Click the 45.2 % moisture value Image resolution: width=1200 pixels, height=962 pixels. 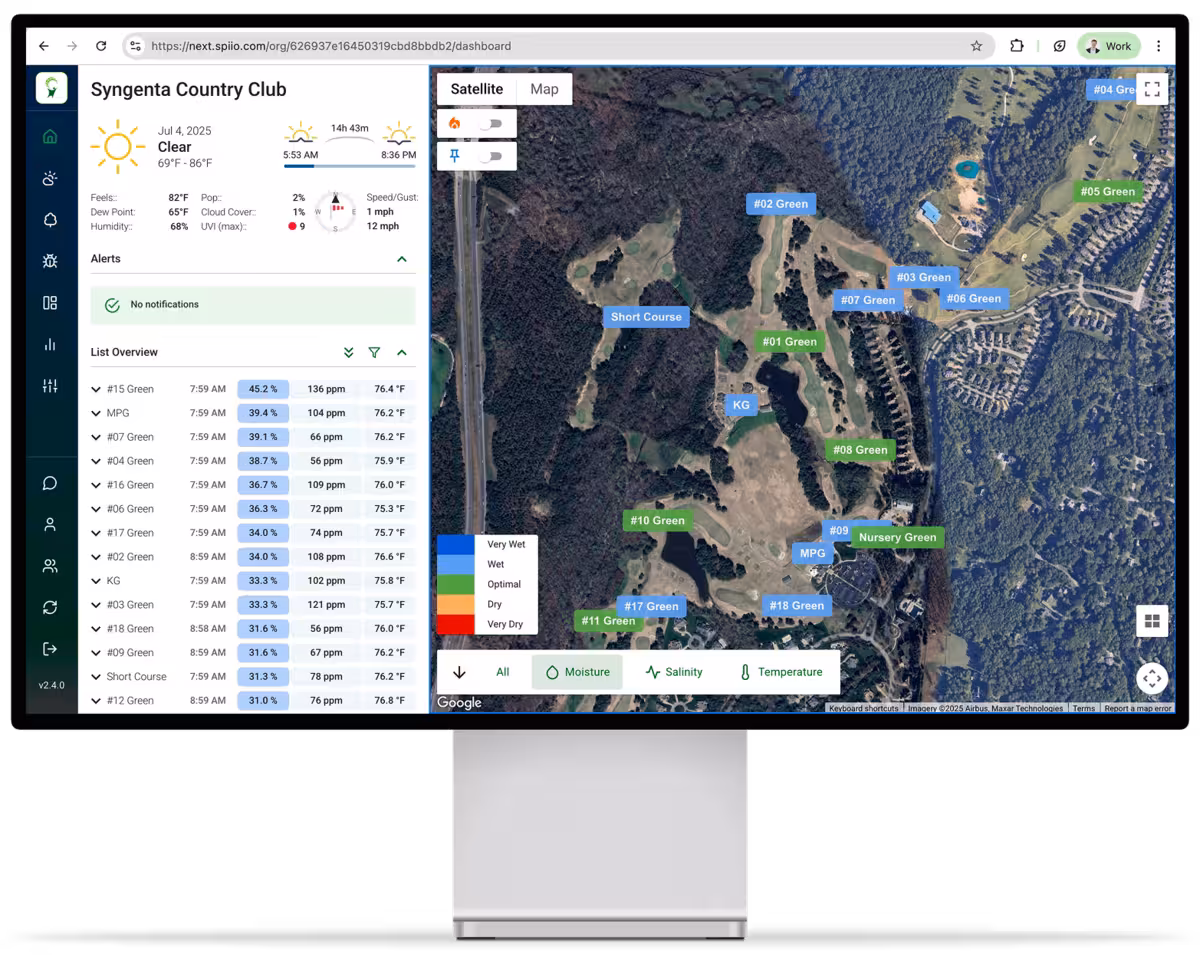point(263,389)
